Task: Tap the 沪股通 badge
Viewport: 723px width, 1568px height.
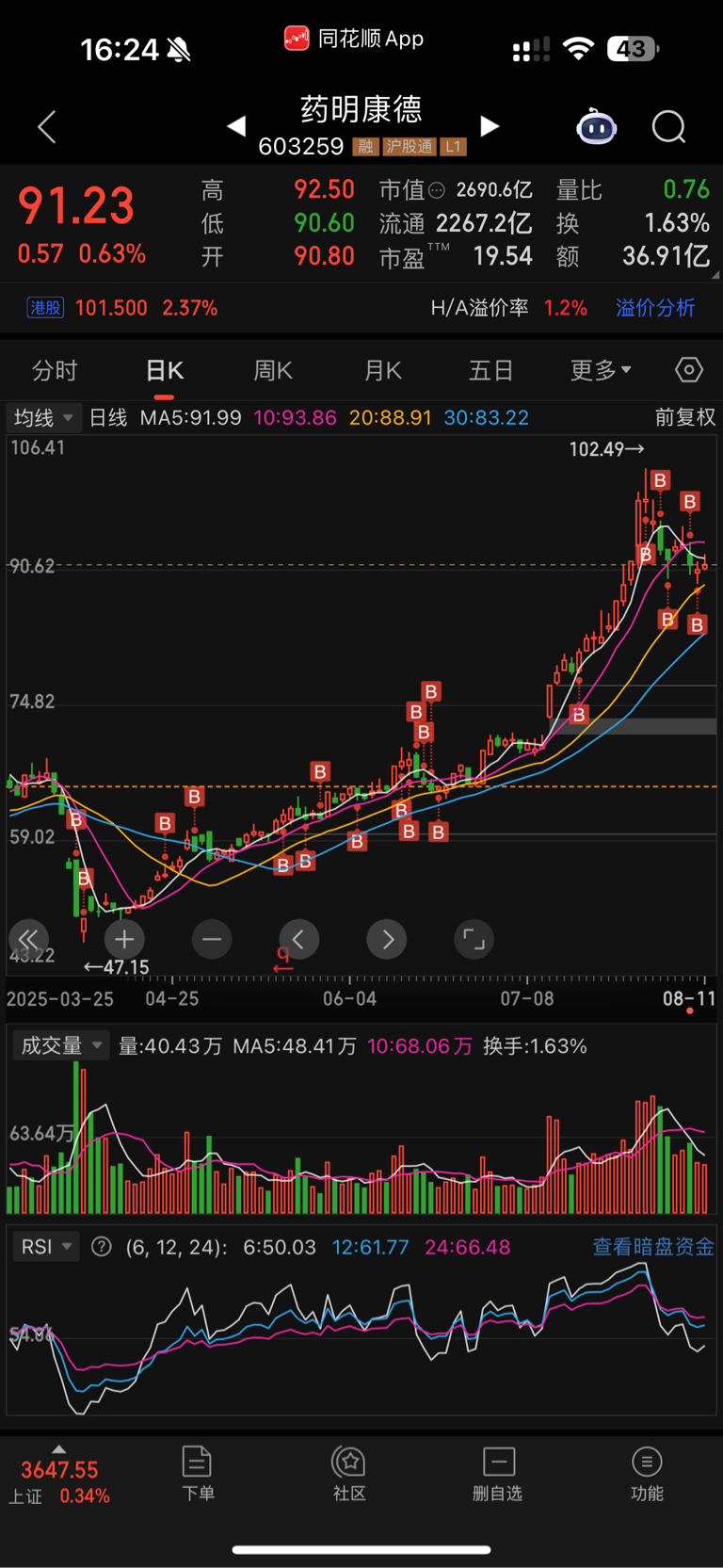Action: (x=410, y=147)
